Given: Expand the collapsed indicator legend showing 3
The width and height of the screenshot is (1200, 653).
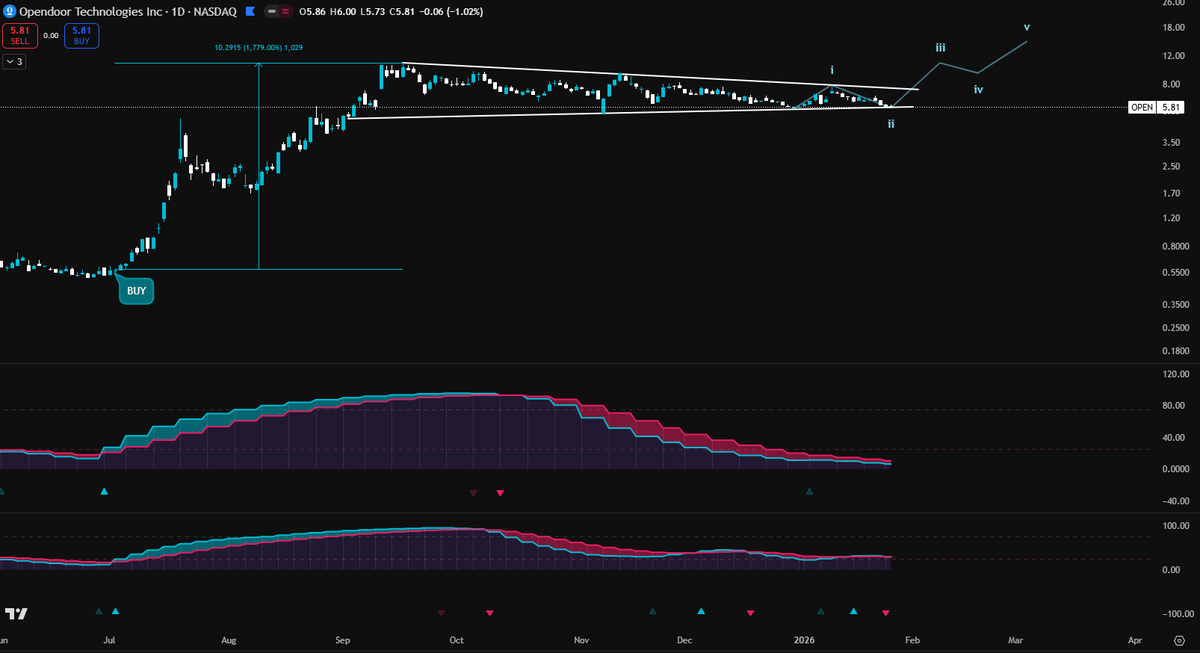Looking at the screenshot, I should point(14,61).
